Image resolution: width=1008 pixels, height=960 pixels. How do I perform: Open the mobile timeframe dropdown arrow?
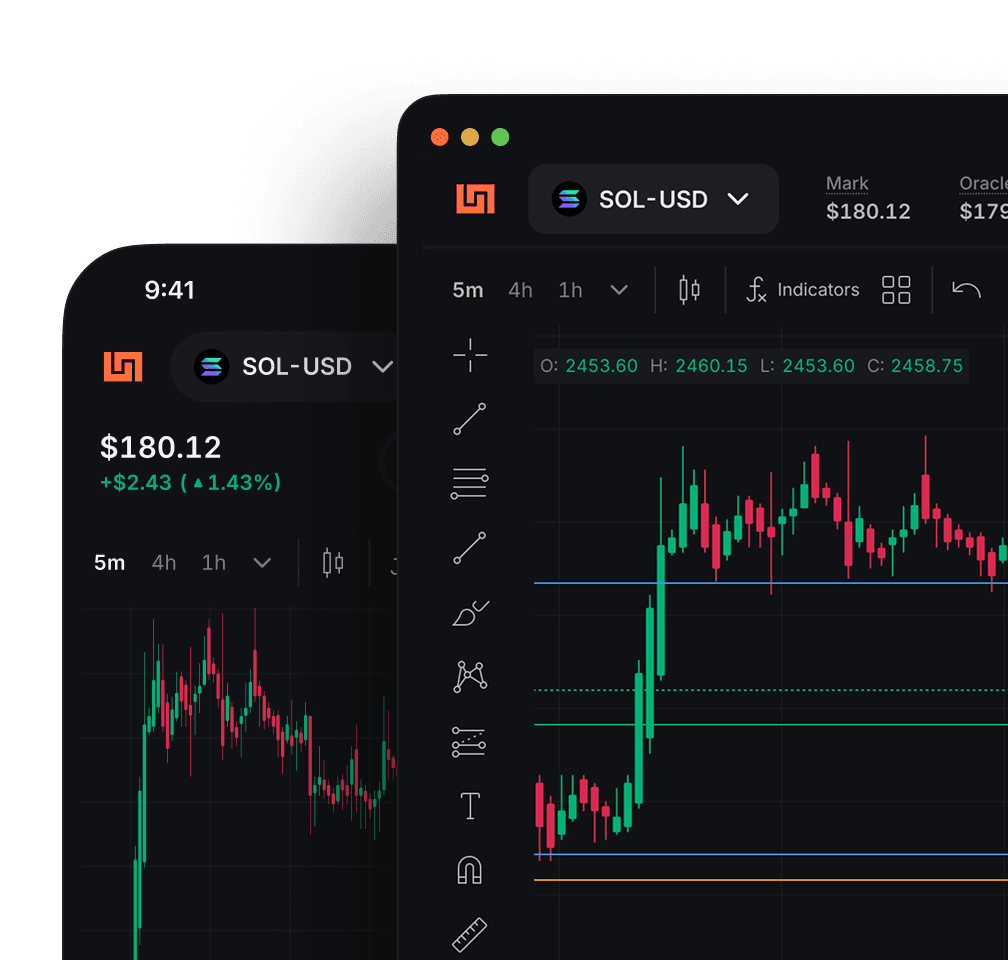(262, 563)
